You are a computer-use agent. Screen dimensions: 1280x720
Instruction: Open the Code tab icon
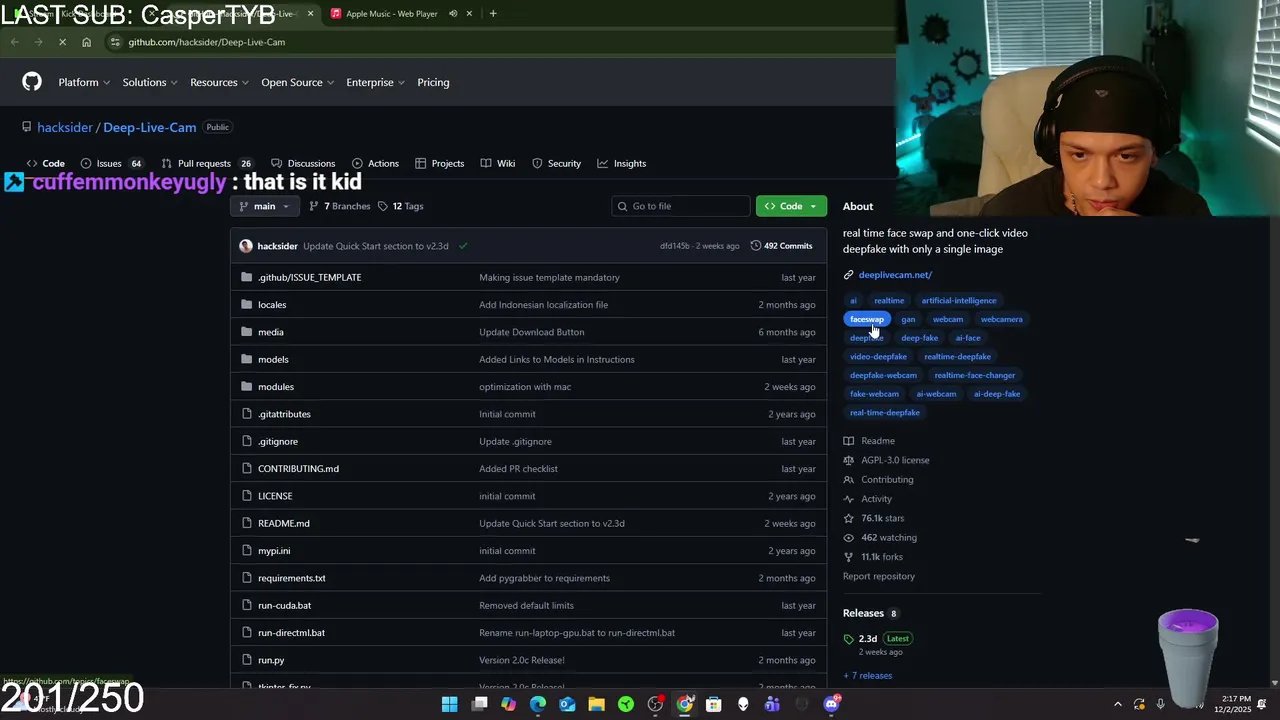[x=32, y=163]
